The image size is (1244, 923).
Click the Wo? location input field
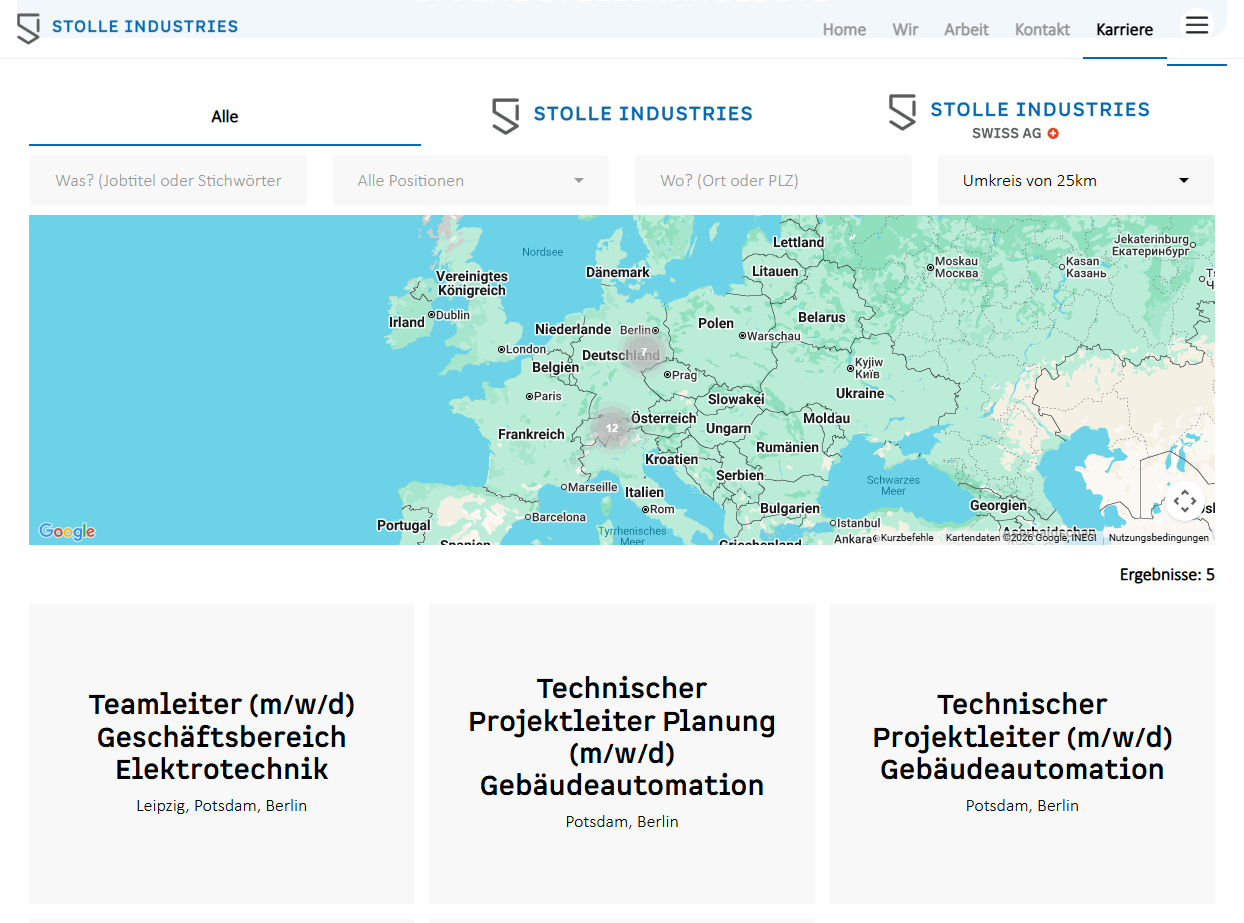(773, 181)
